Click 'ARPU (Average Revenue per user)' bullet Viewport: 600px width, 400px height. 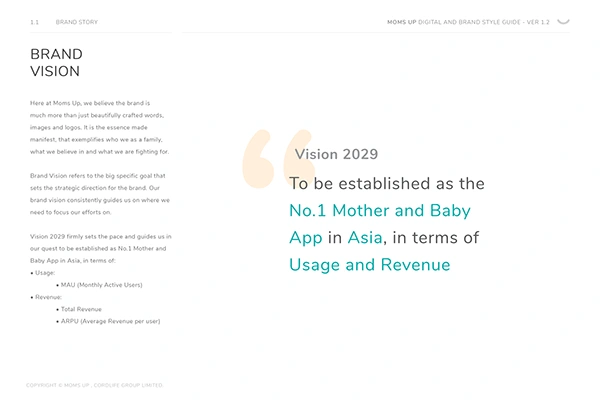click(x=108, y=321)
